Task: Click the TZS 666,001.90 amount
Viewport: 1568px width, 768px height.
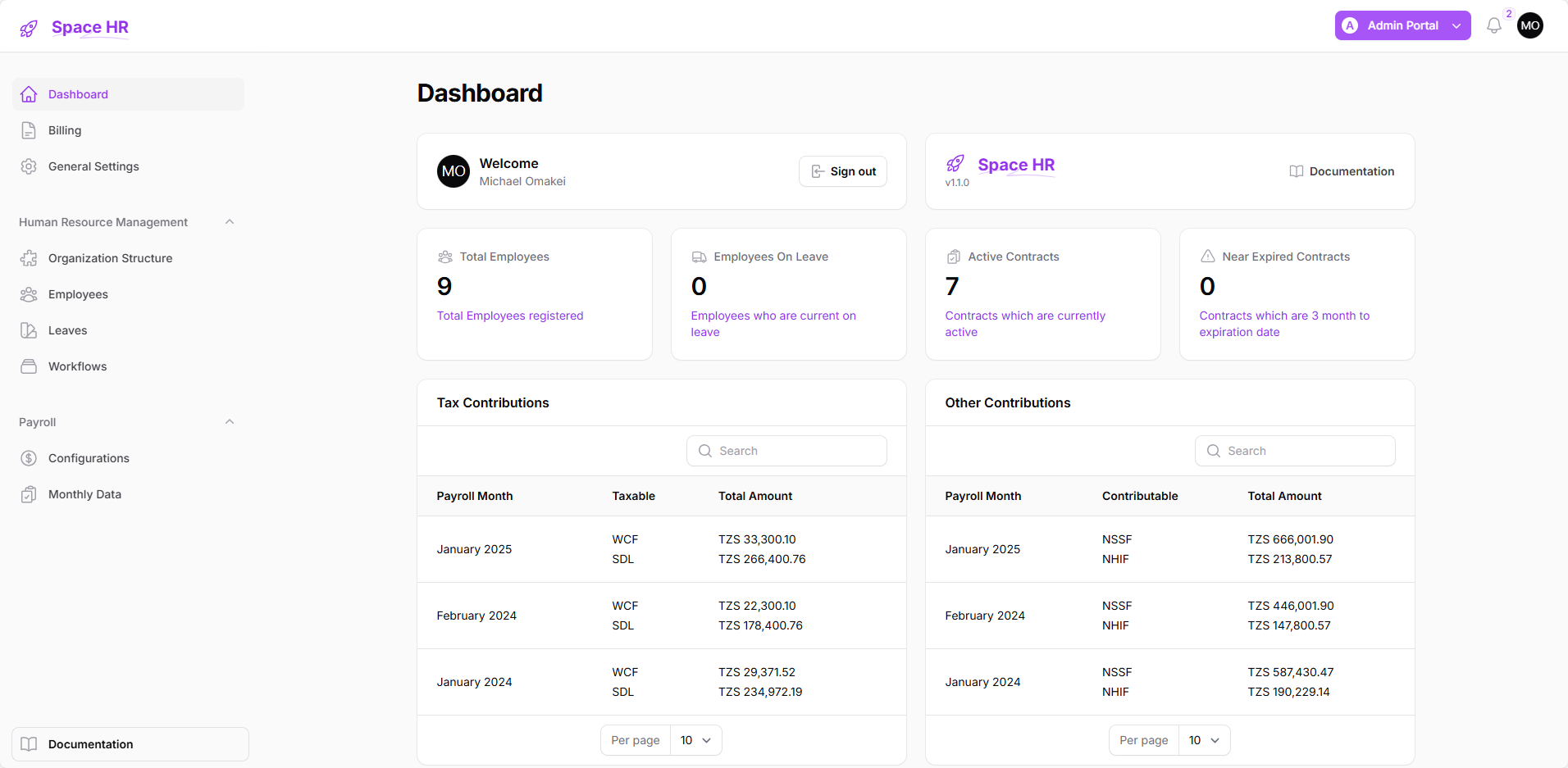Action: (x=1290, y=539)
